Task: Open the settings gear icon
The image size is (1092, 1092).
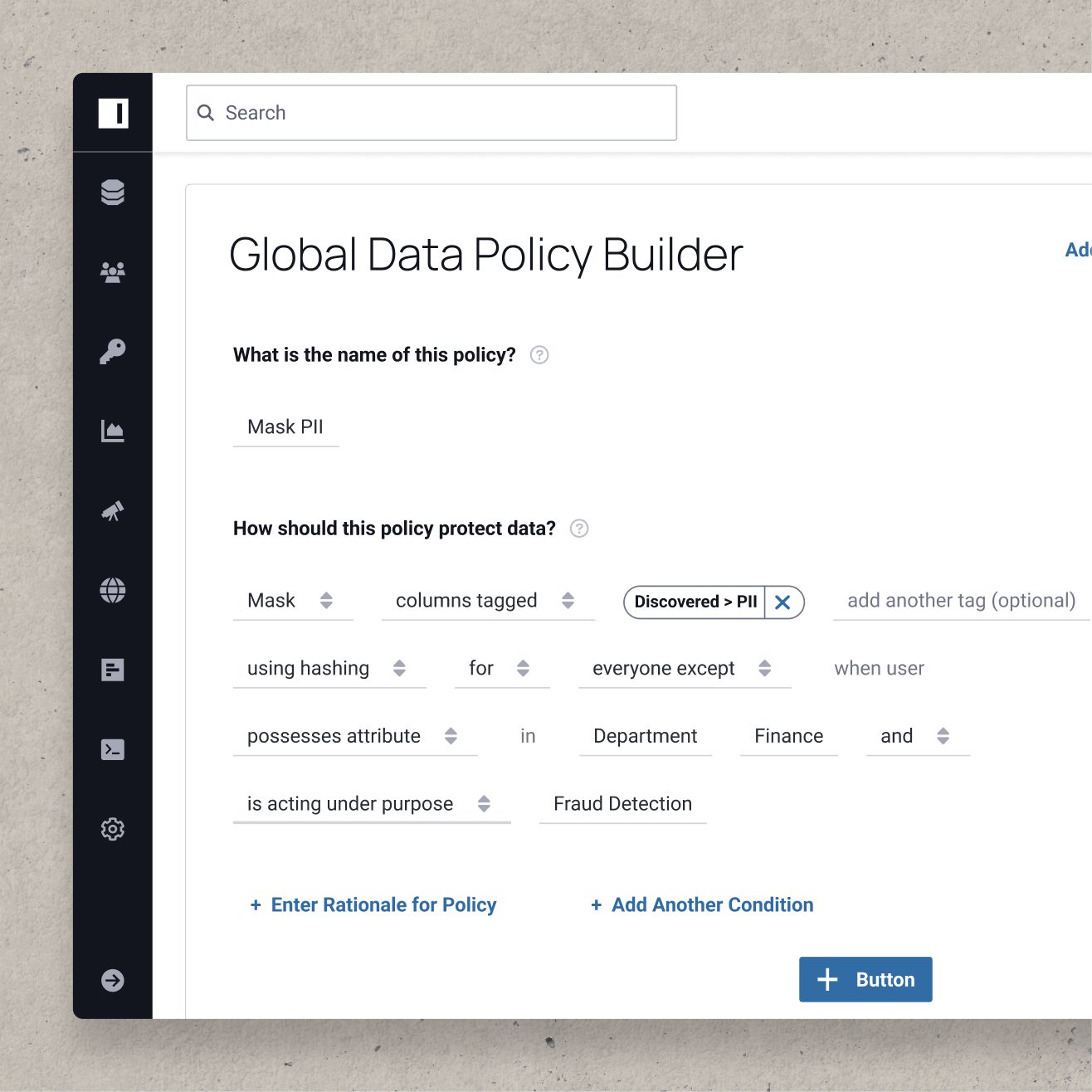Action: (x=113, y=829)
